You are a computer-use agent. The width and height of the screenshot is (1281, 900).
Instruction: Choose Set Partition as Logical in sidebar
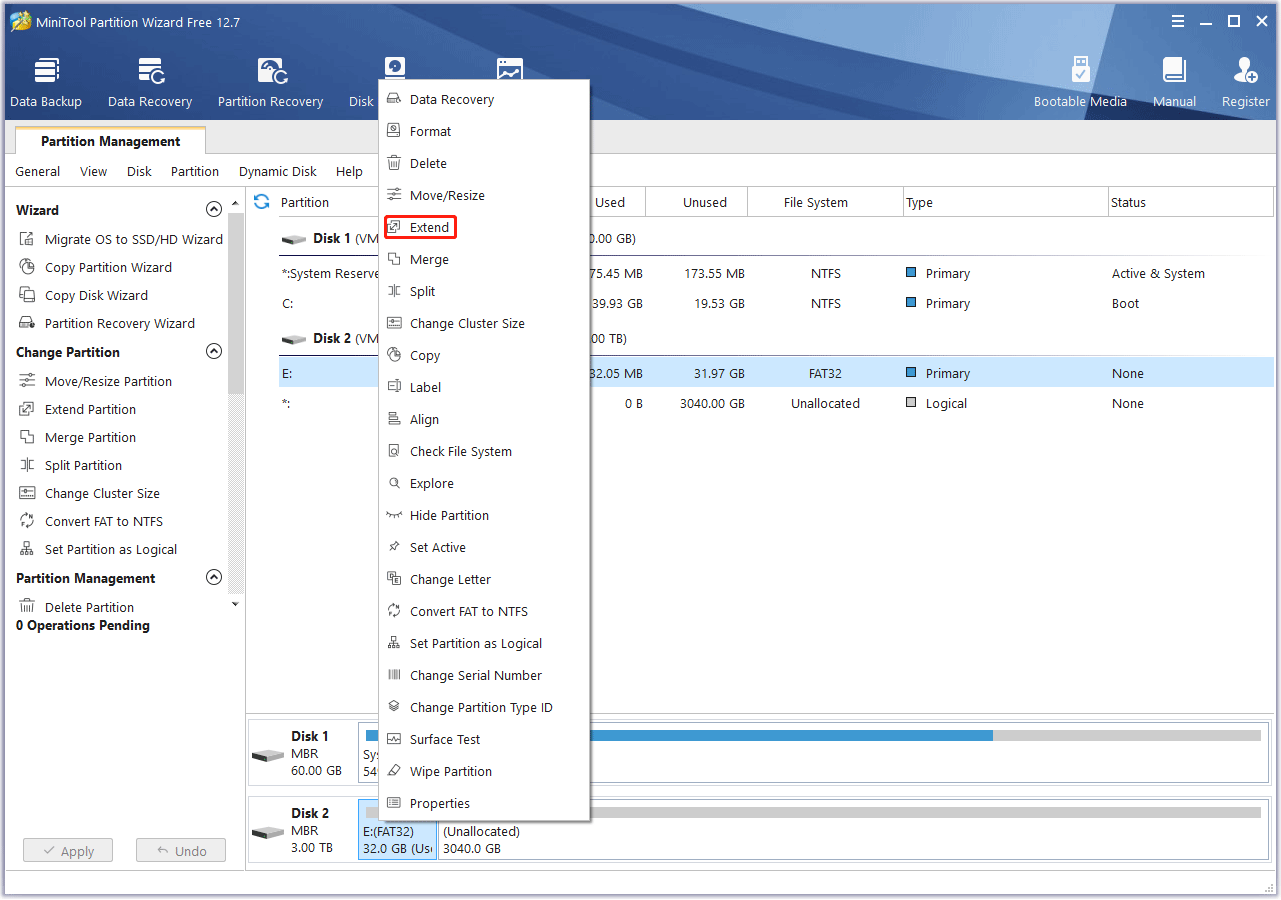[98, 549]
